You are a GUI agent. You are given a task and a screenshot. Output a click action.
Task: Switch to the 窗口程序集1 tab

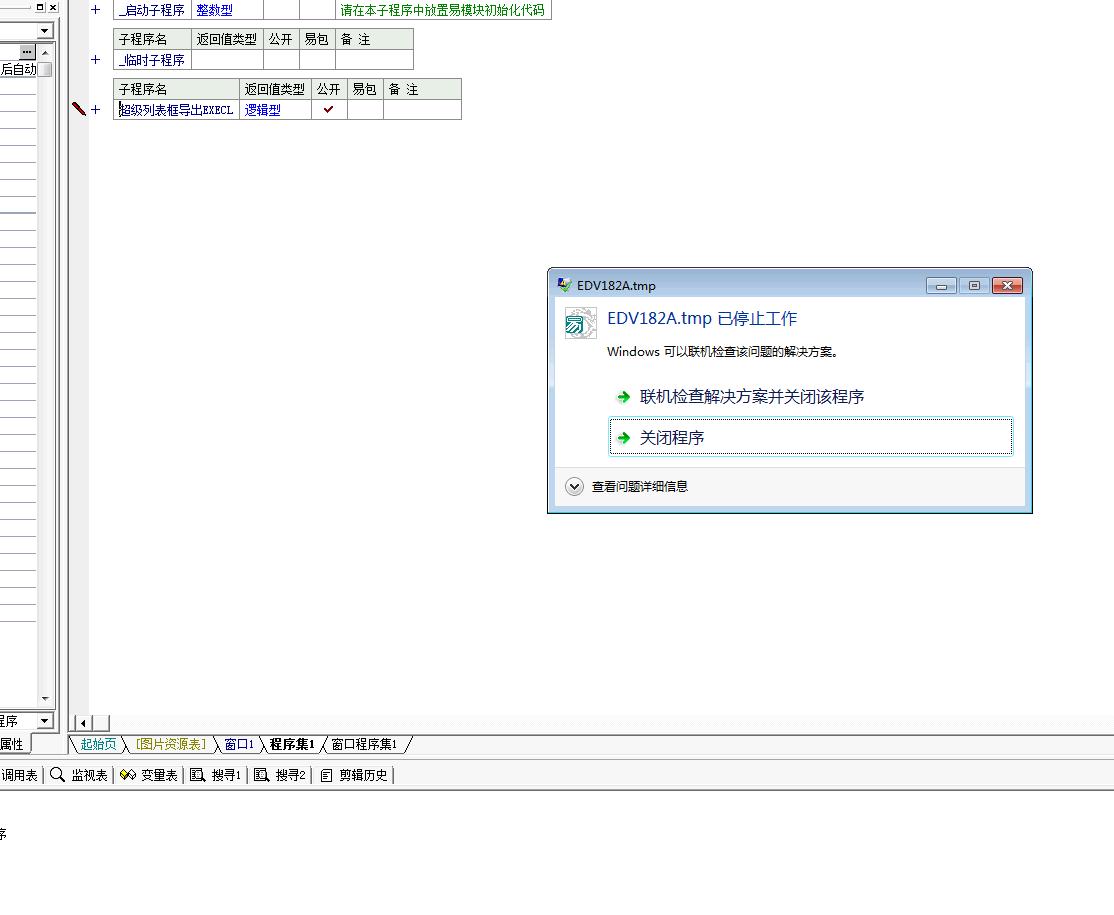pos(364,744)
